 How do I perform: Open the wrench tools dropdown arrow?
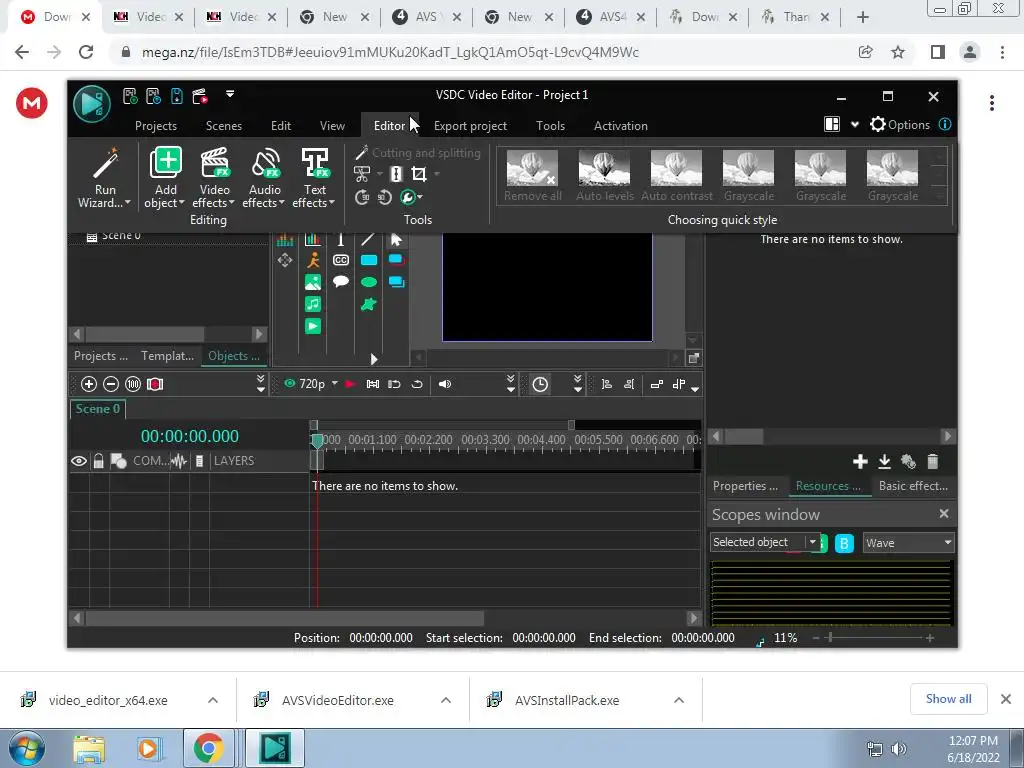point(420,197)
